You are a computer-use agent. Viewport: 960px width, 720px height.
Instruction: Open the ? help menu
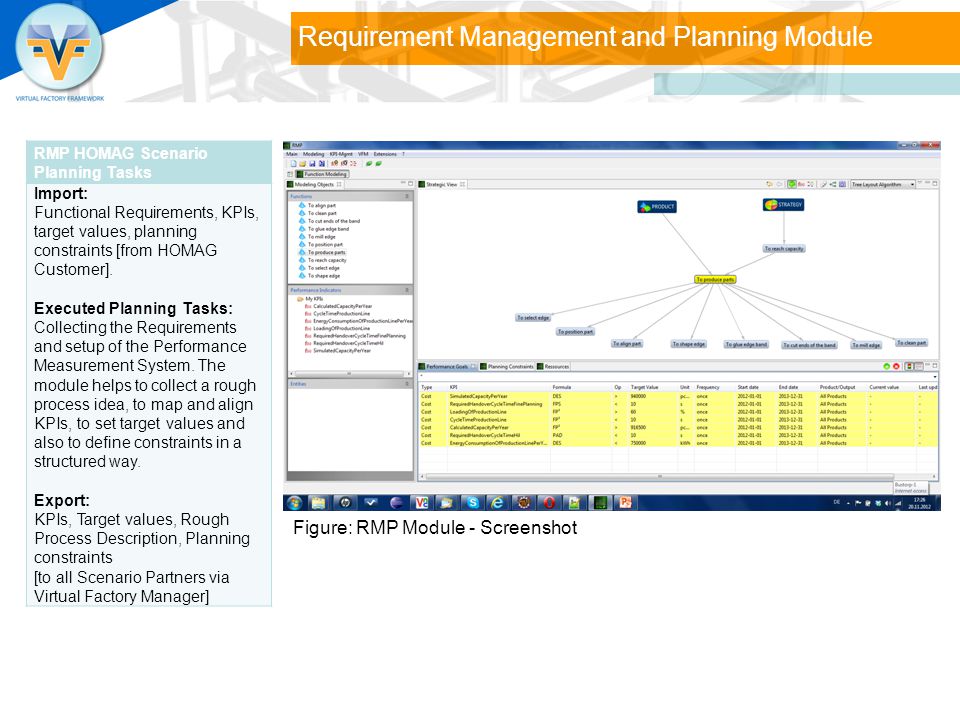pyautogui.click(x=403, y=154)
